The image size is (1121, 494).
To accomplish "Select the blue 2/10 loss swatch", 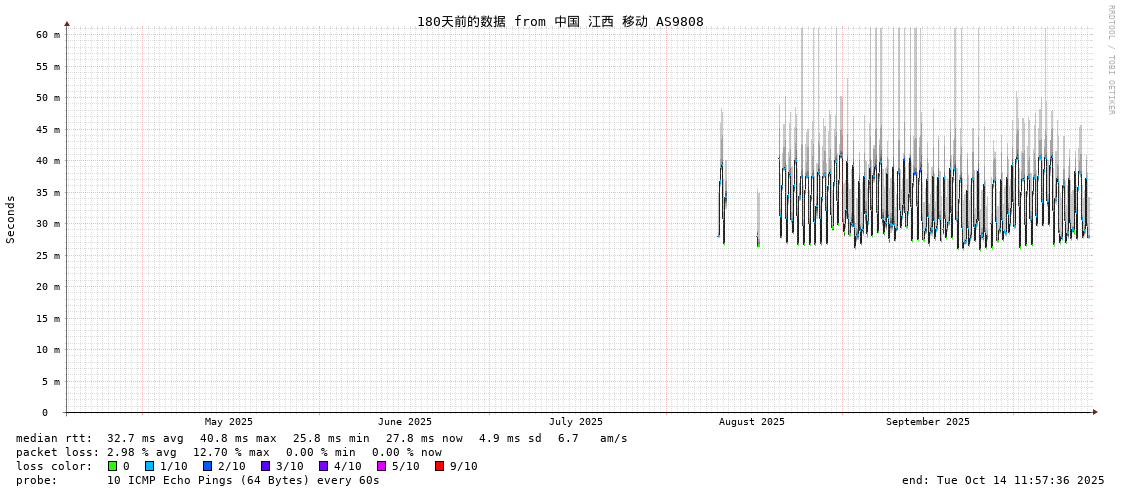I will tap(207, 466).
